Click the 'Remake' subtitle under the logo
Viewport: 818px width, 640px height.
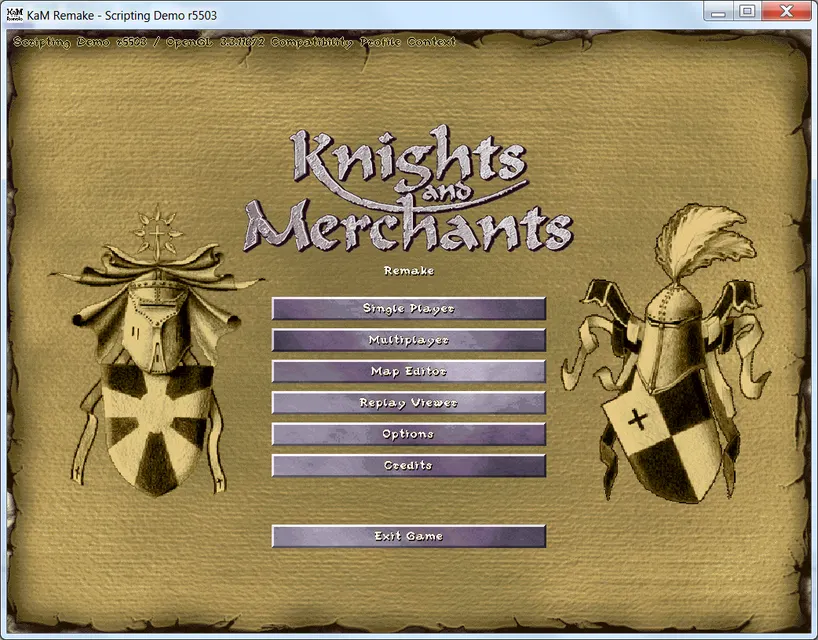[x=409, y=271]
